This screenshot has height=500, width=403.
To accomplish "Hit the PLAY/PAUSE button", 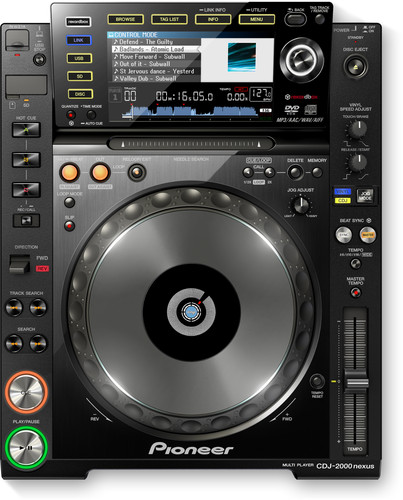I will tap(26, 448).
